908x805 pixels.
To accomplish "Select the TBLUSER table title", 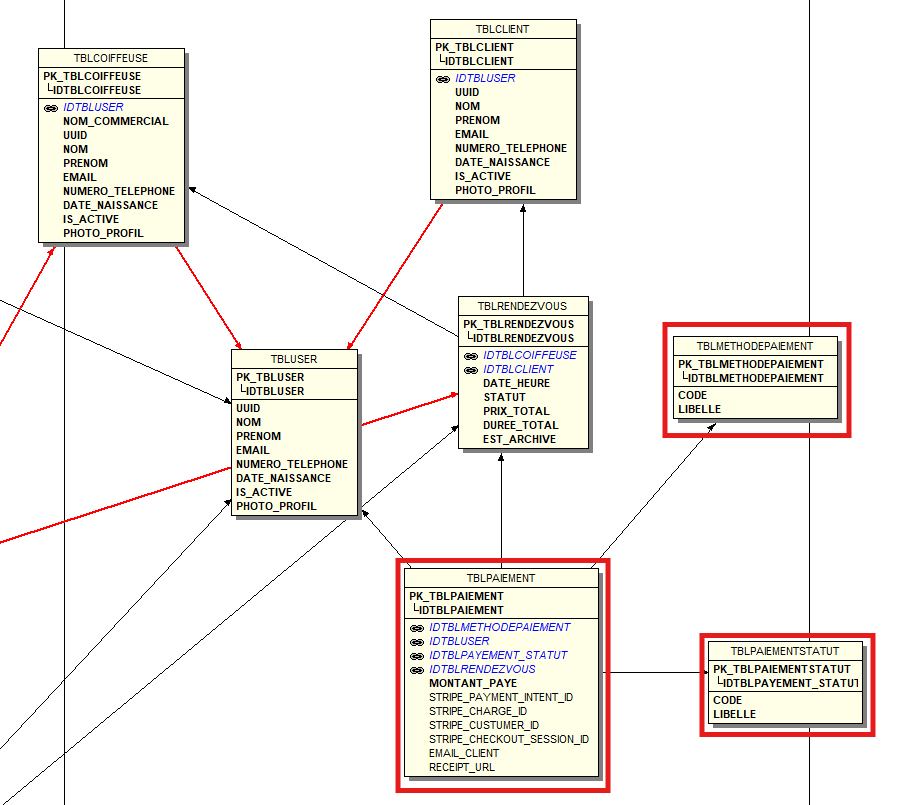I will 294,359.
